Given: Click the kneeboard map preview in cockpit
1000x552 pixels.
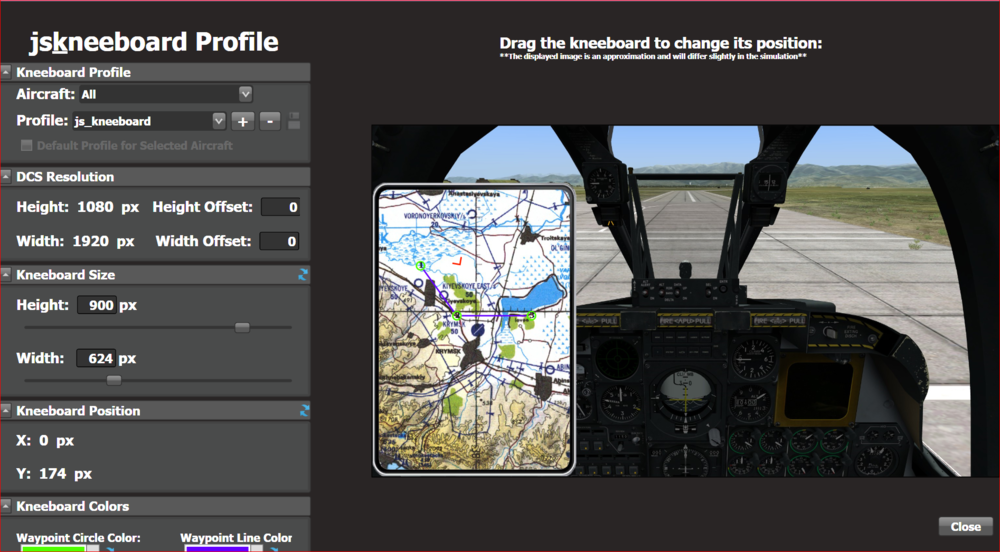Looking at the screenshot, I should [474, 330].
